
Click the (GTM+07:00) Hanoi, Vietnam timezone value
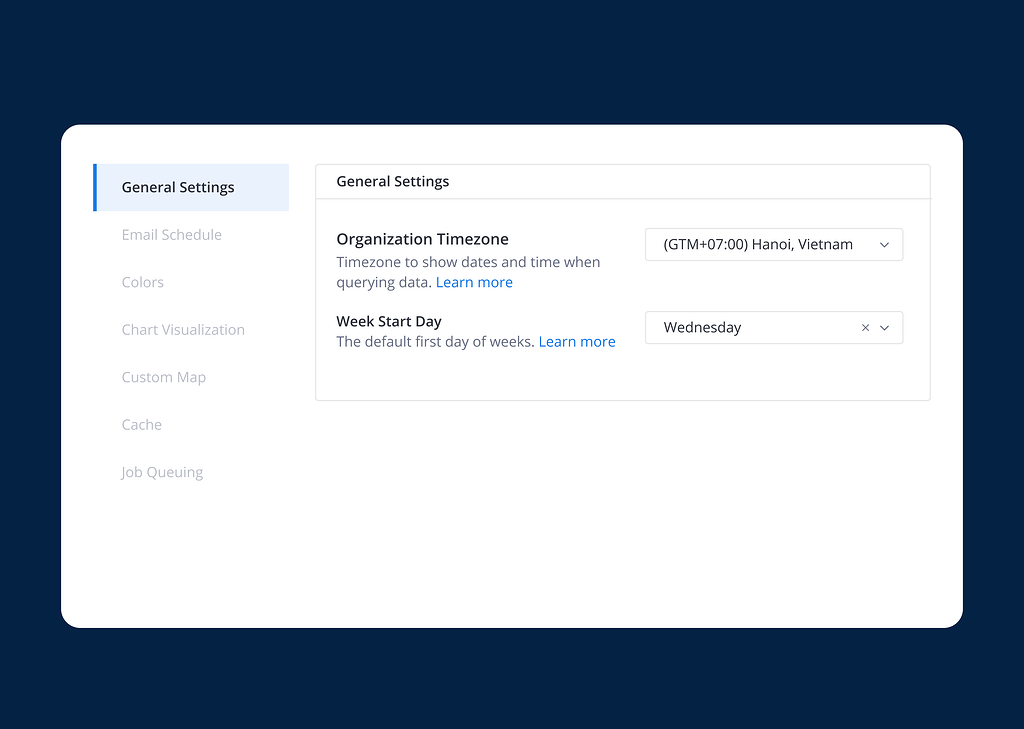click(x=758, y=245)
